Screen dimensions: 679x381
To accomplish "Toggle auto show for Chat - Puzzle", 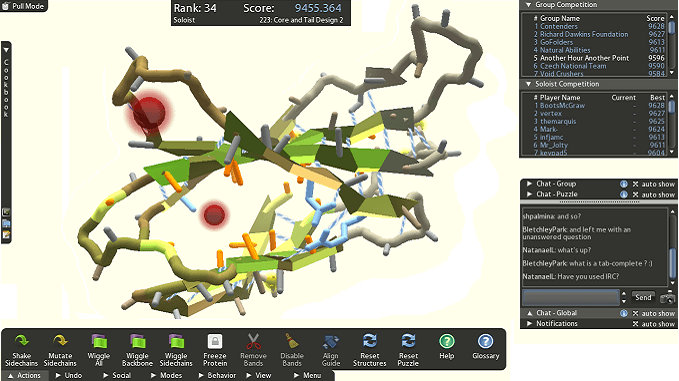I will [x=654, y=194].
